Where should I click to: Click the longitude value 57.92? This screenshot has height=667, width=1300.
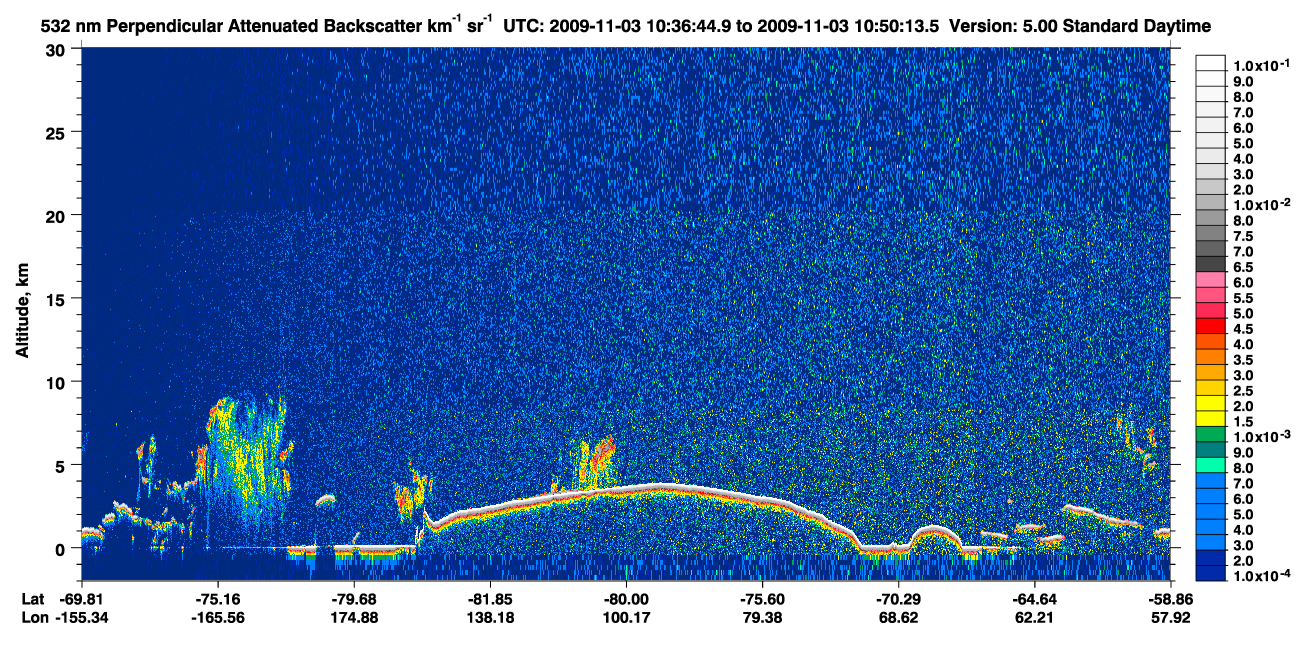click(1170, 618)
